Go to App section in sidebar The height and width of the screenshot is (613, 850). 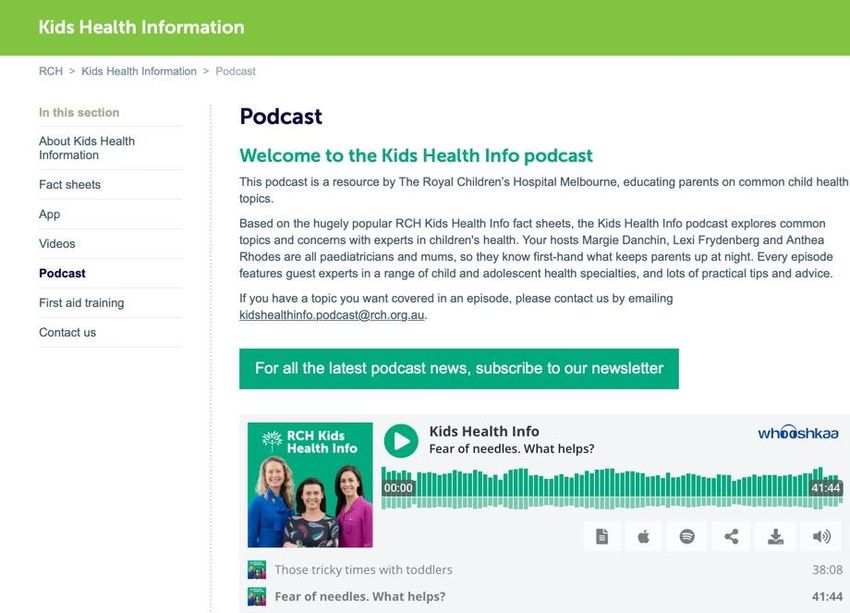[49, 215]
